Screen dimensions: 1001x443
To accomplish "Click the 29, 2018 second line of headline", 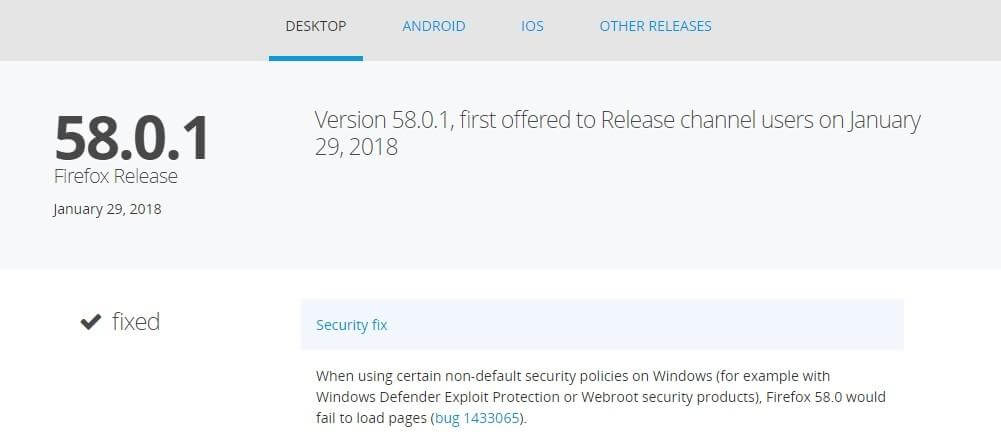I will click(x=356, y=147).
